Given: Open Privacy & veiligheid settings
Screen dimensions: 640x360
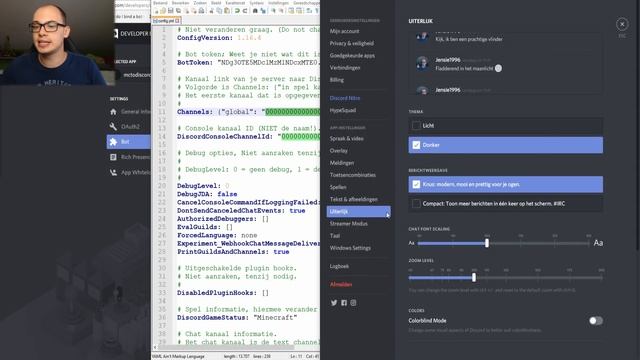Looking at the screenshot, I should (x=351, y=43).
